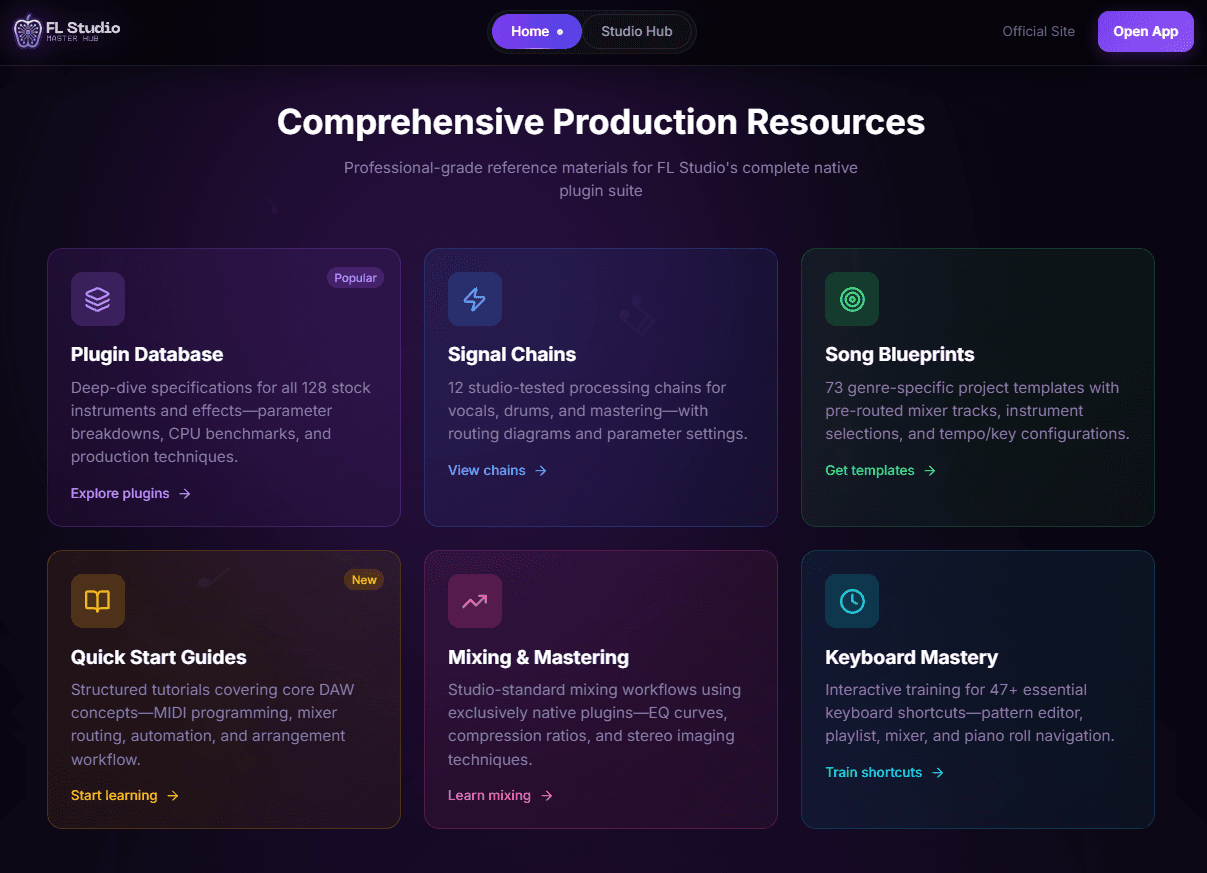Click the Comprehensive Production Resources heading
The height and width of the screenshot is (873, 1207).
(601, 122)
